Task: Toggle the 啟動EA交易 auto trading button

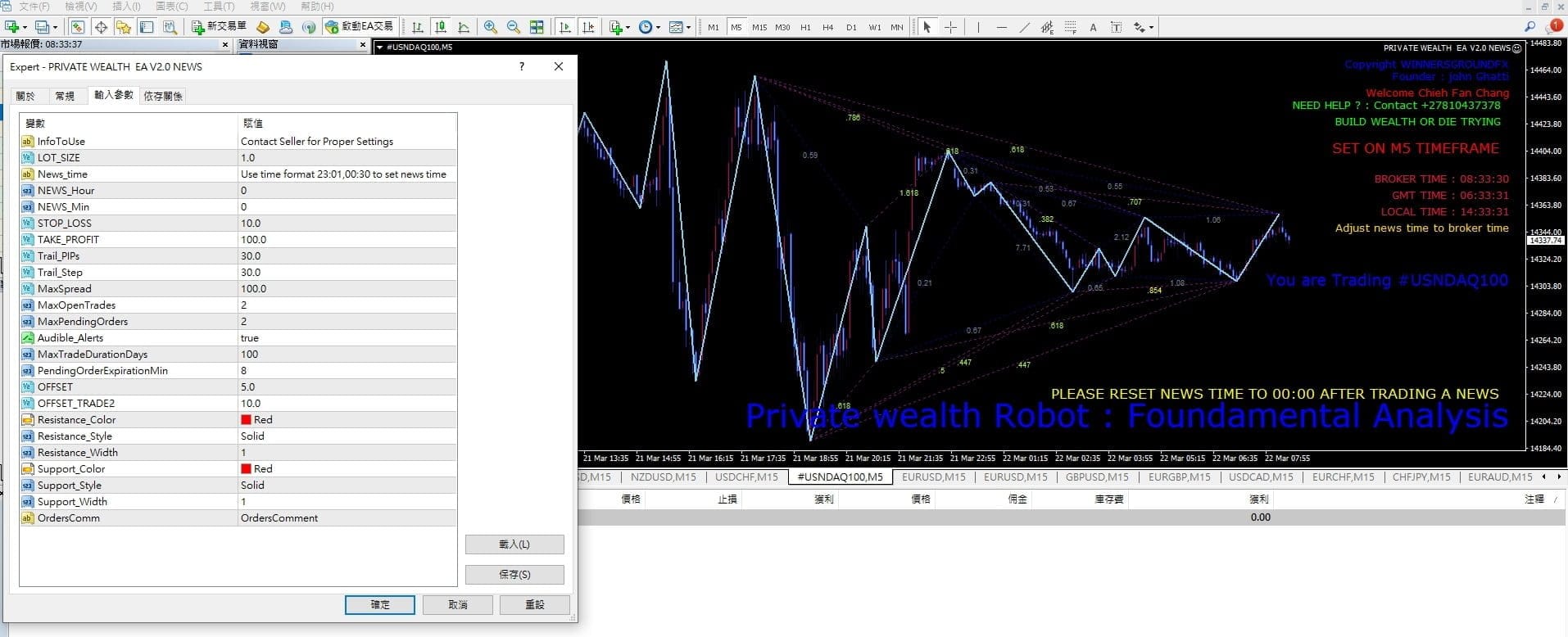Action: point(360,27)
